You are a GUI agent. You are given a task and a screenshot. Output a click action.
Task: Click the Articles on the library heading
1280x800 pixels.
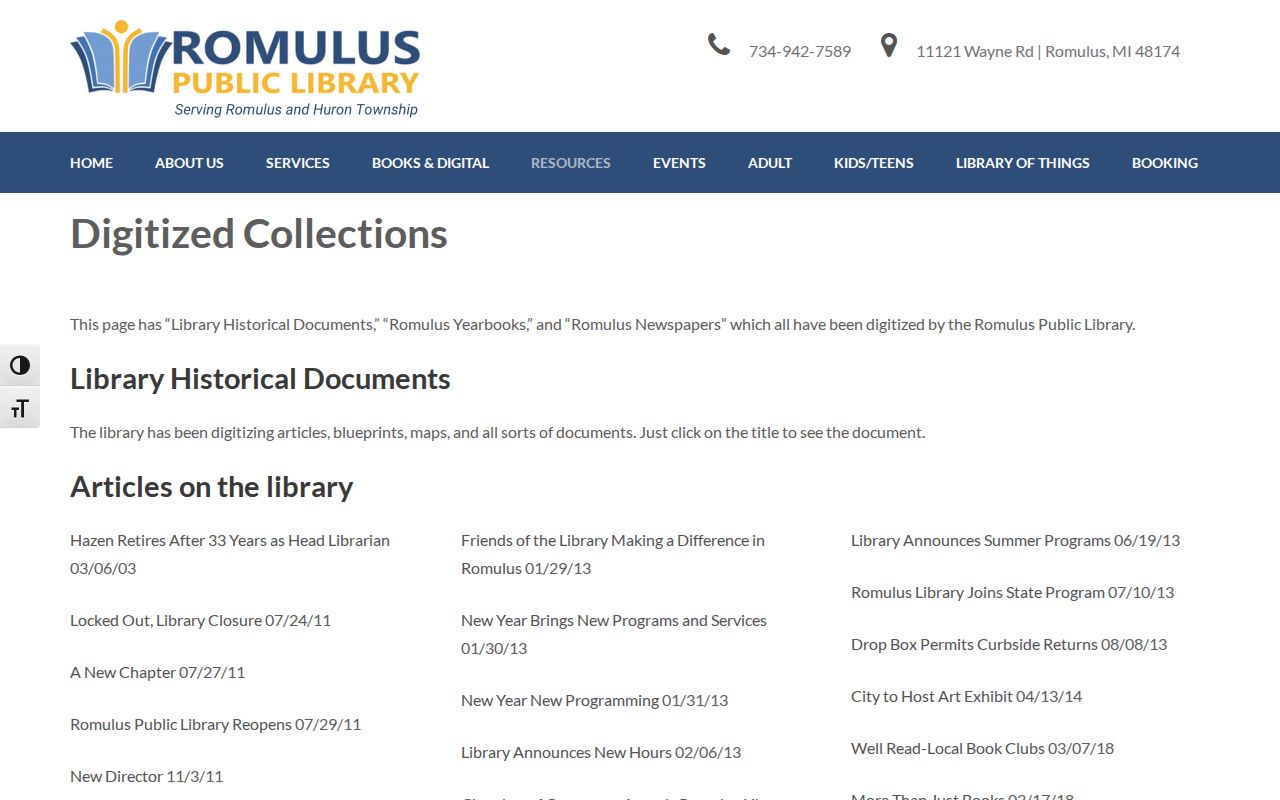click(212, 487)
